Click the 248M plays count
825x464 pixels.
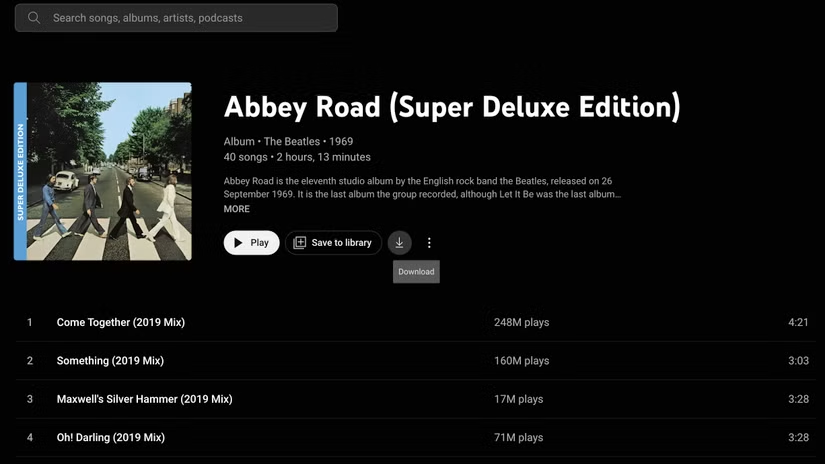click(521, 323)
